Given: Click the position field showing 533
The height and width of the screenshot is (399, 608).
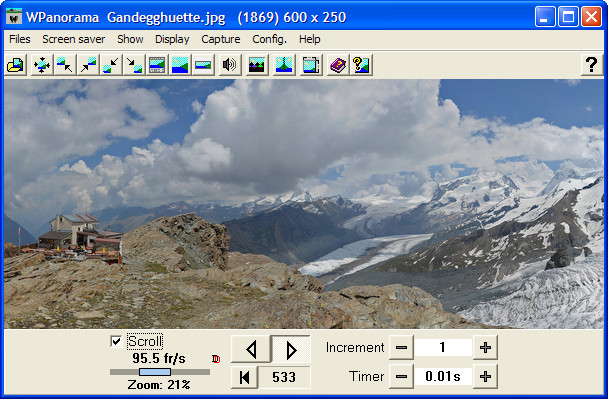Looking at the screenshot, I should (284, 377).
